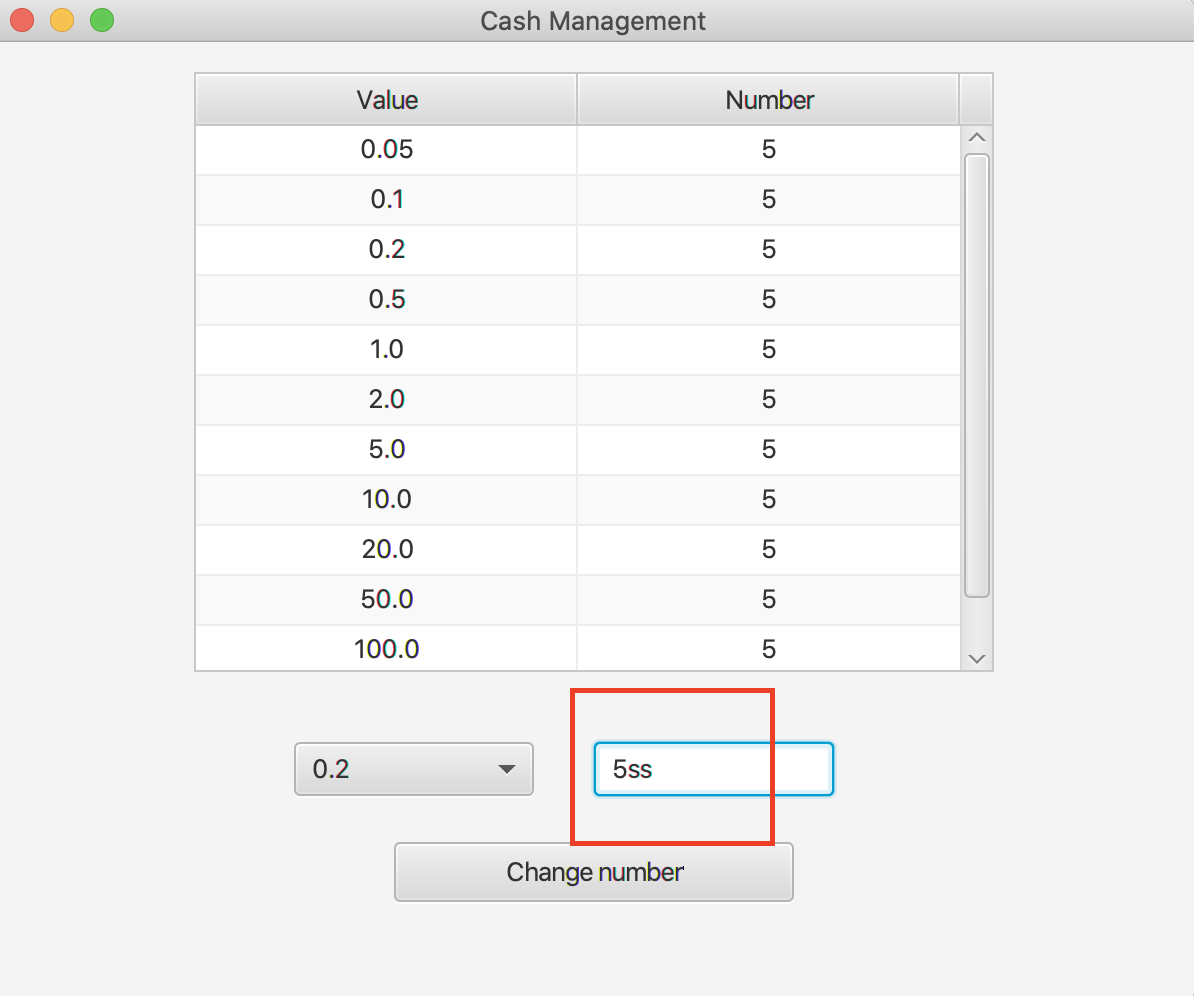
Task: Focus the text field containing 5ss
Action: [x=714, y=769]
